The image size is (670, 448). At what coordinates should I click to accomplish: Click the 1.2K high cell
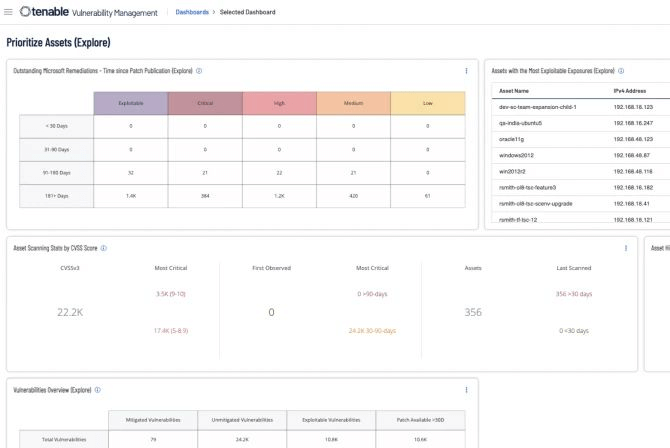point(279,196)
